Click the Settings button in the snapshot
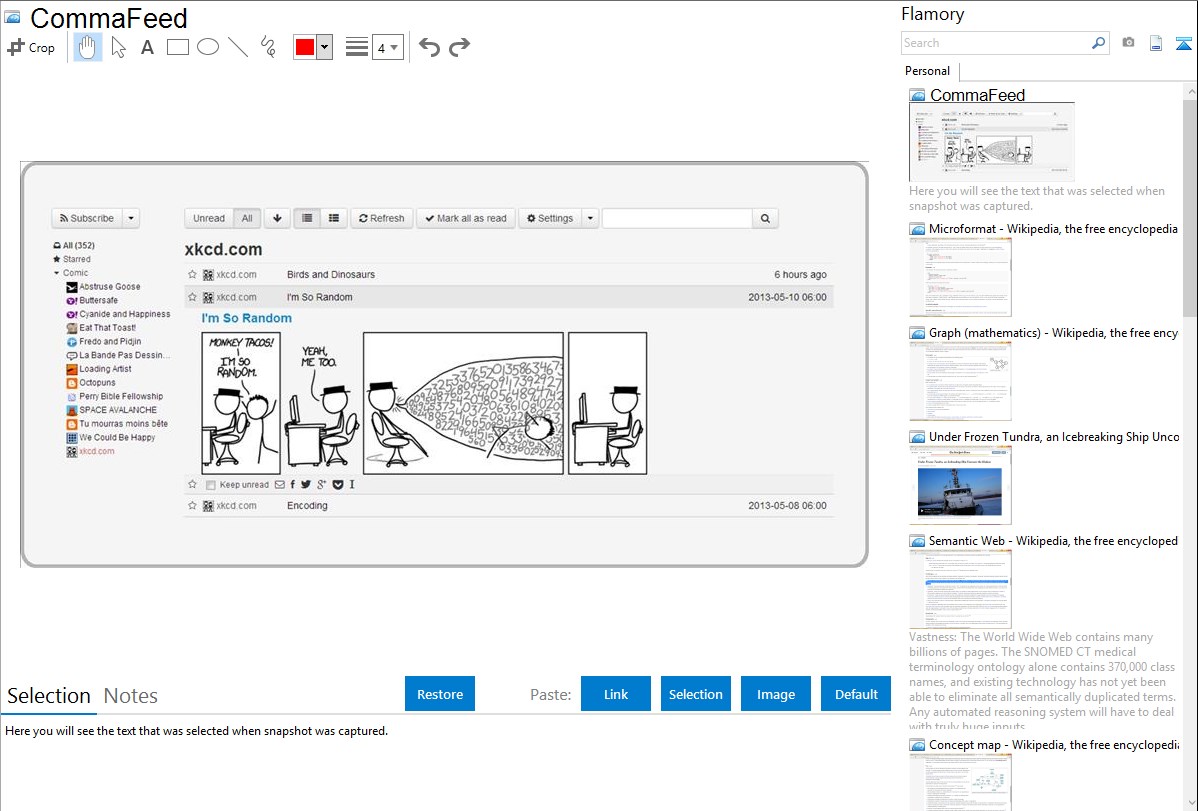1198x811 pixels. point(550,218)
